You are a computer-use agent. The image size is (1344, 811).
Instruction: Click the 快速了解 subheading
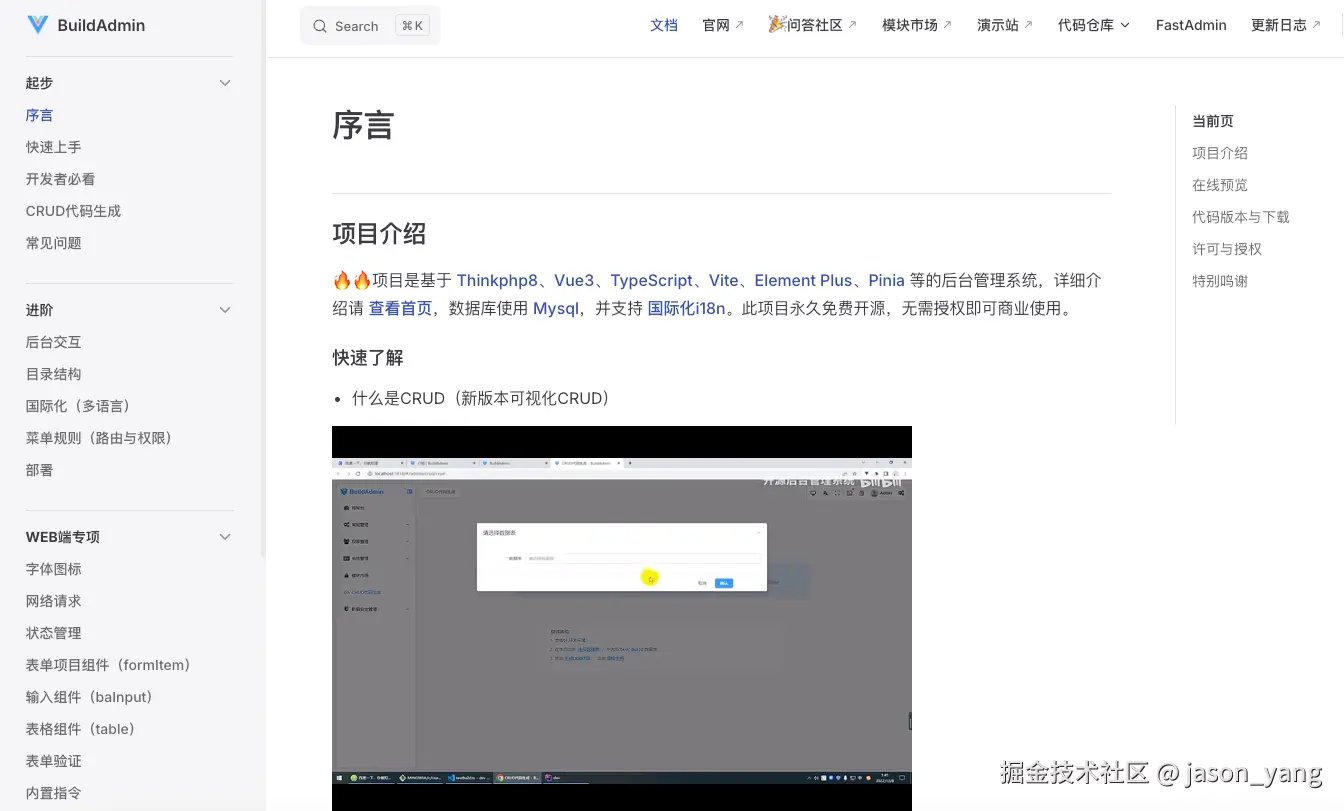coord(368,357)
